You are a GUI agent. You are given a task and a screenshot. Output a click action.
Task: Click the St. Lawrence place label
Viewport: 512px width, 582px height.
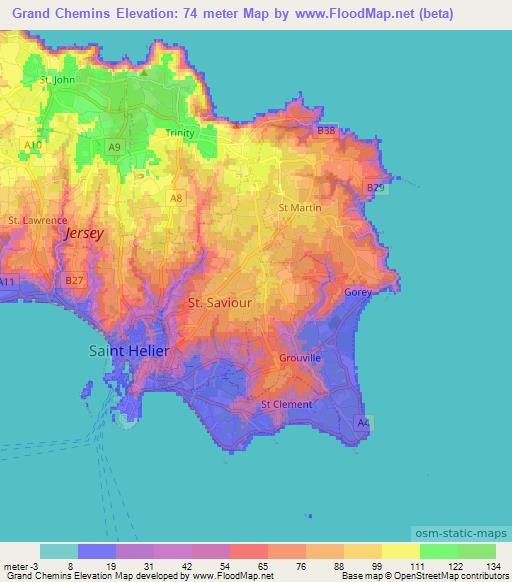tap(37, 220)
